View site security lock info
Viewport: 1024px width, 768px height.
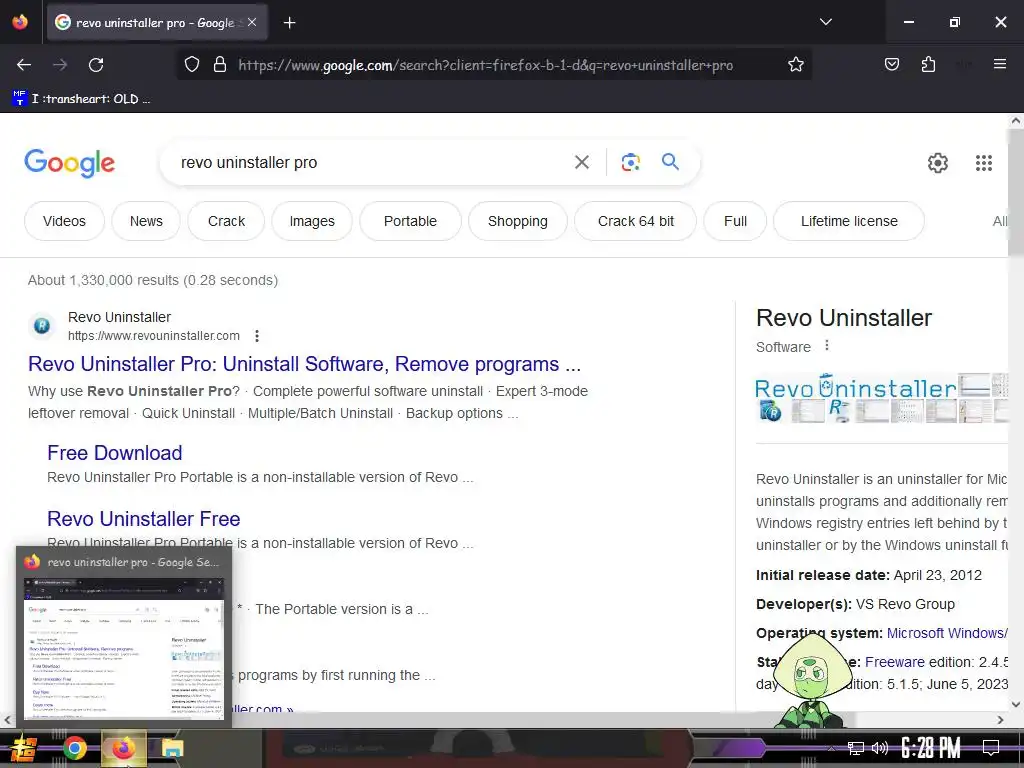pyautogui.click(x=220, y=65)
